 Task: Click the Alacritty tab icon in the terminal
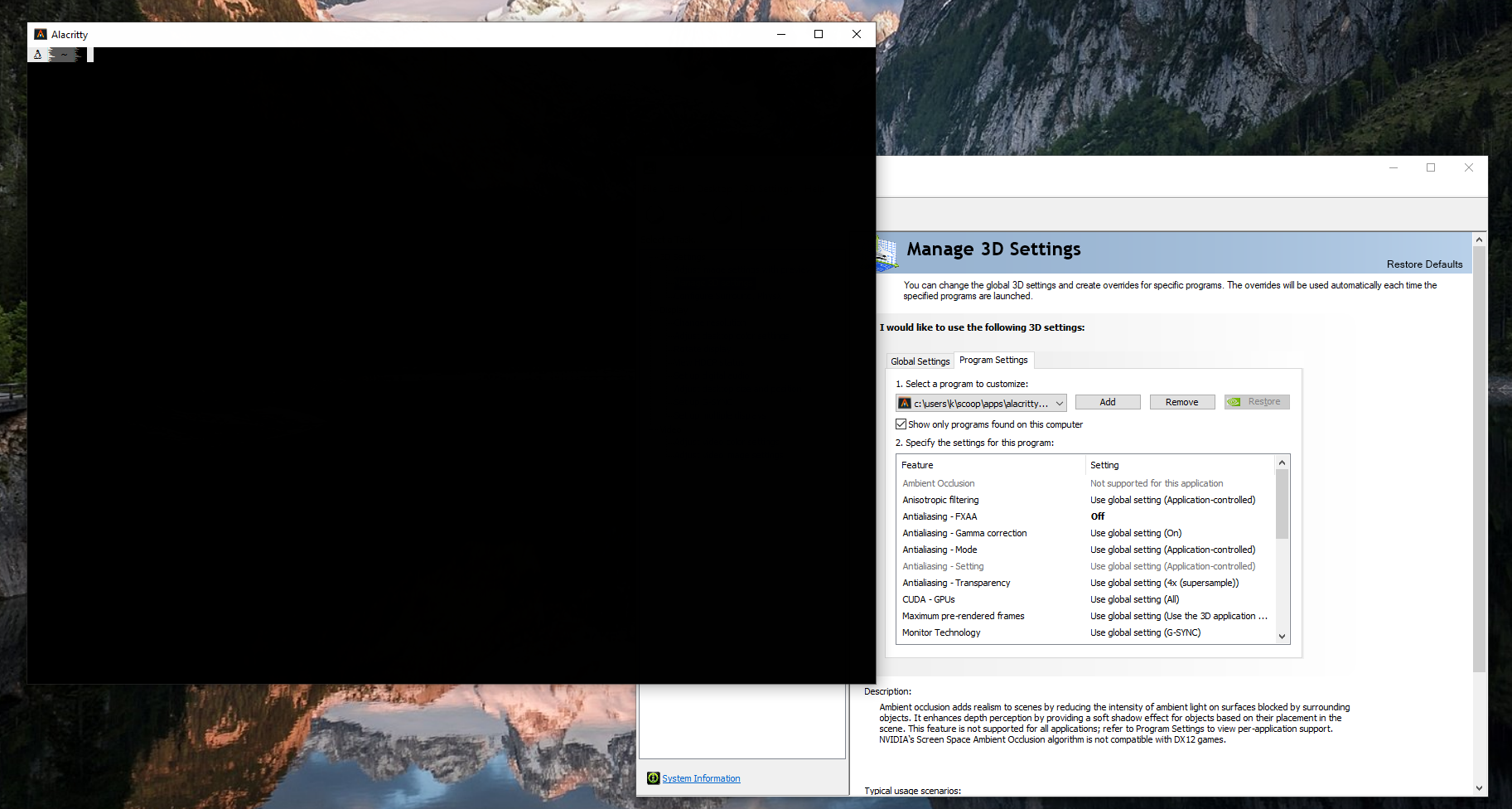click(37, 53)
